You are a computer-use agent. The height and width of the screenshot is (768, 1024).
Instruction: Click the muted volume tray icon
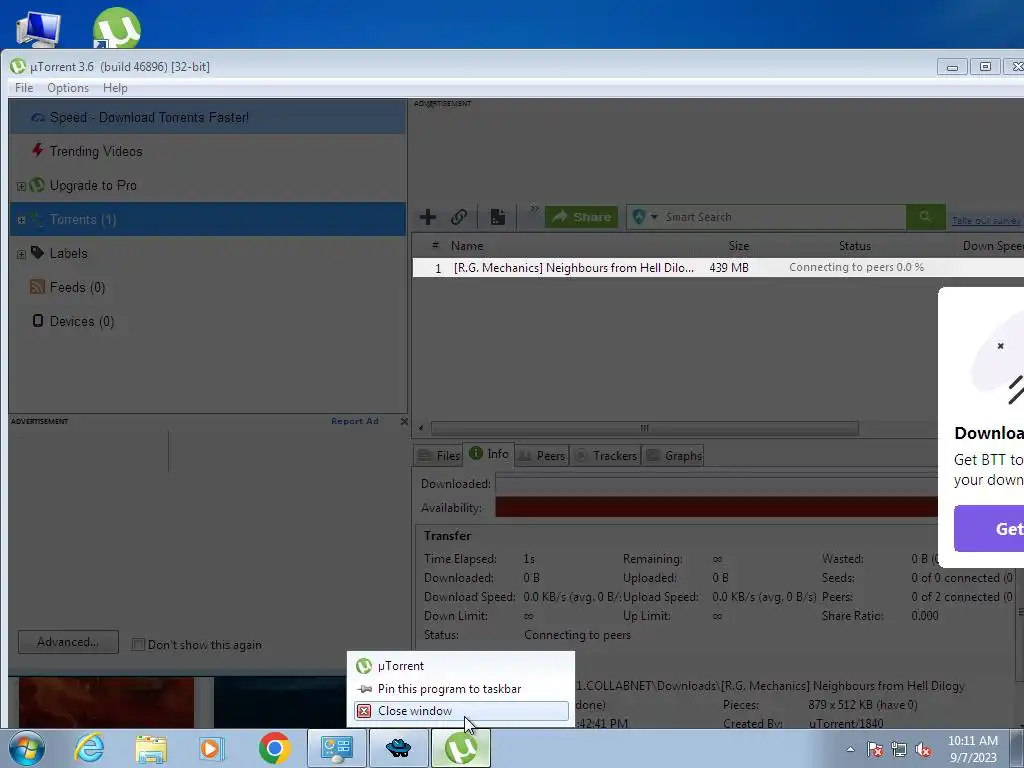point(923,750)
